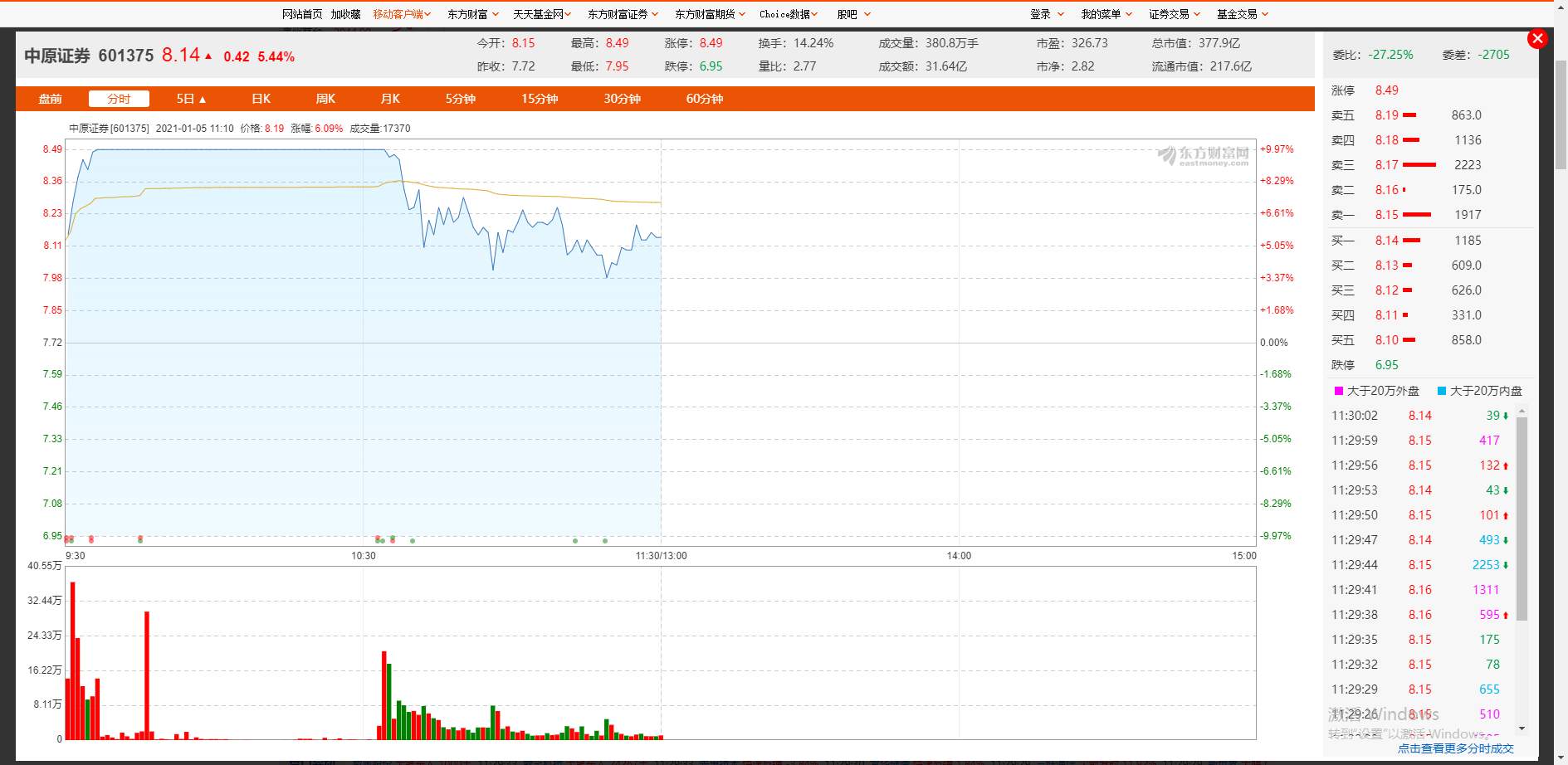Screen dimensions: 1568x765
Task: Click the 总市值 value 377.9亿
Action: 1219,43
